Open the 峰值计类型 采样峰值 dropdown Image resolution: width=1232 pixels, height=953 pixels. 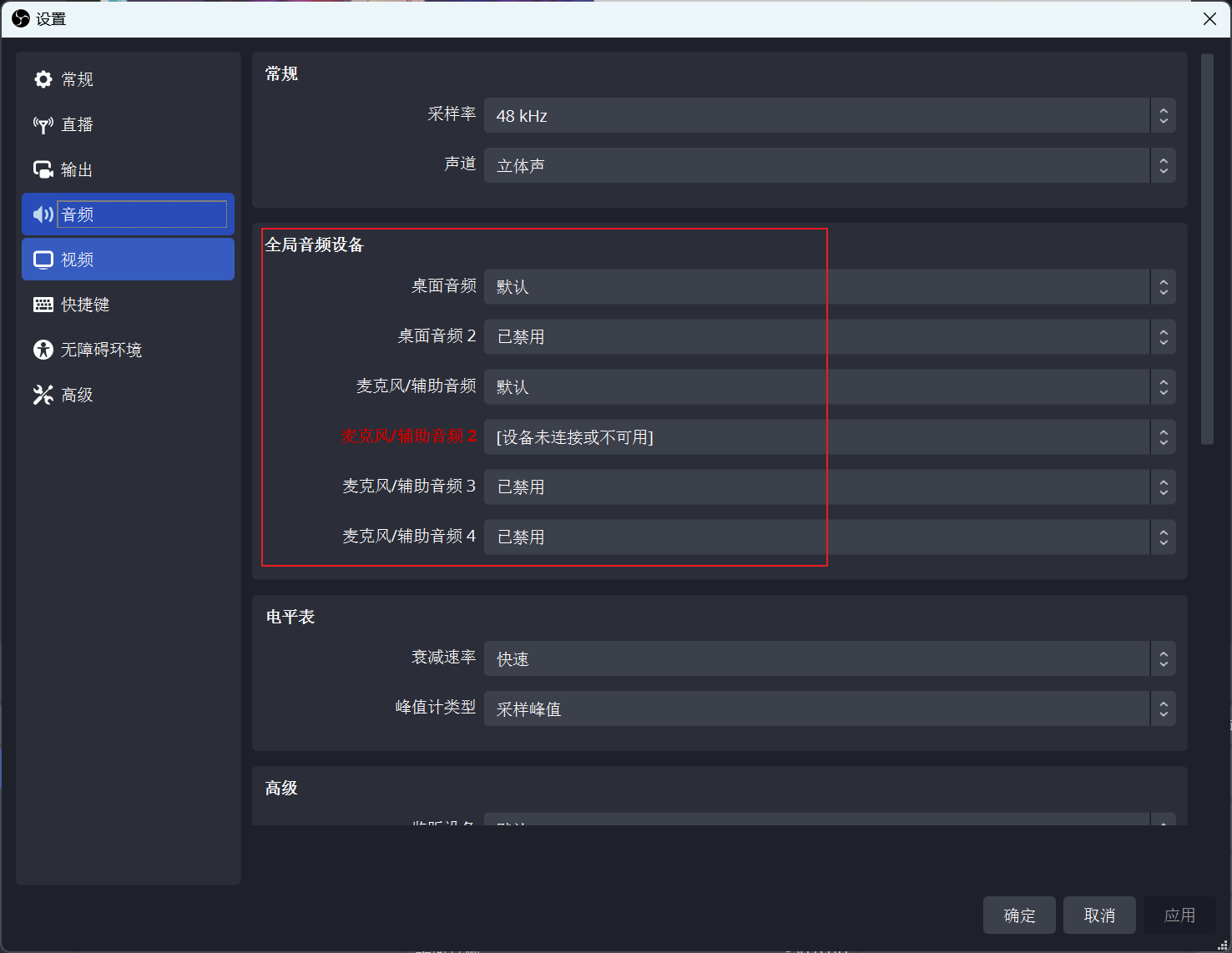(x=830, y=708)
